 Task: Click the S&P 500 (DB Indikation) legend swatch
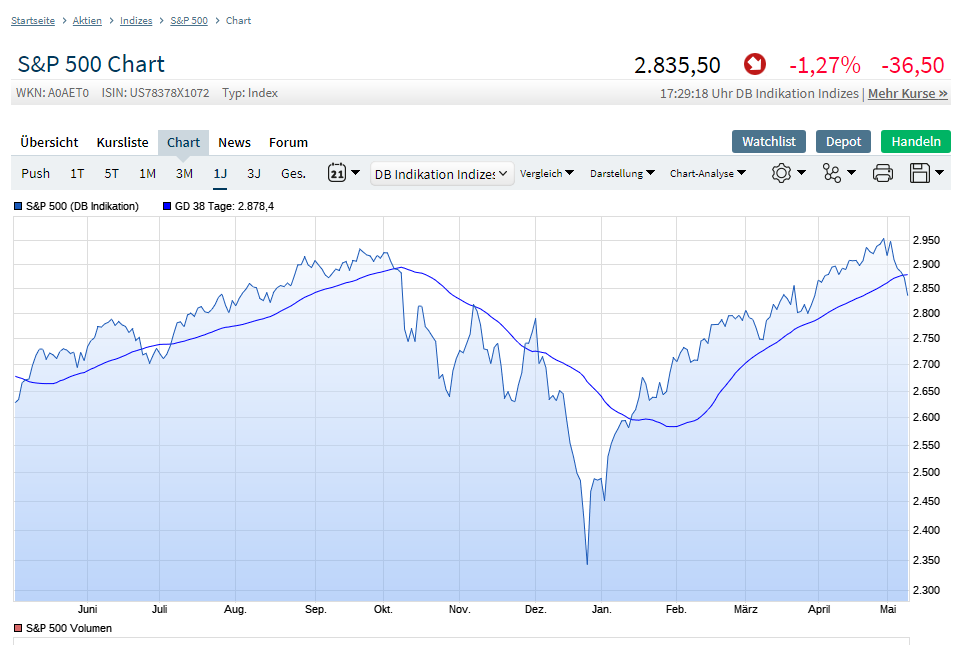[18, 206]
